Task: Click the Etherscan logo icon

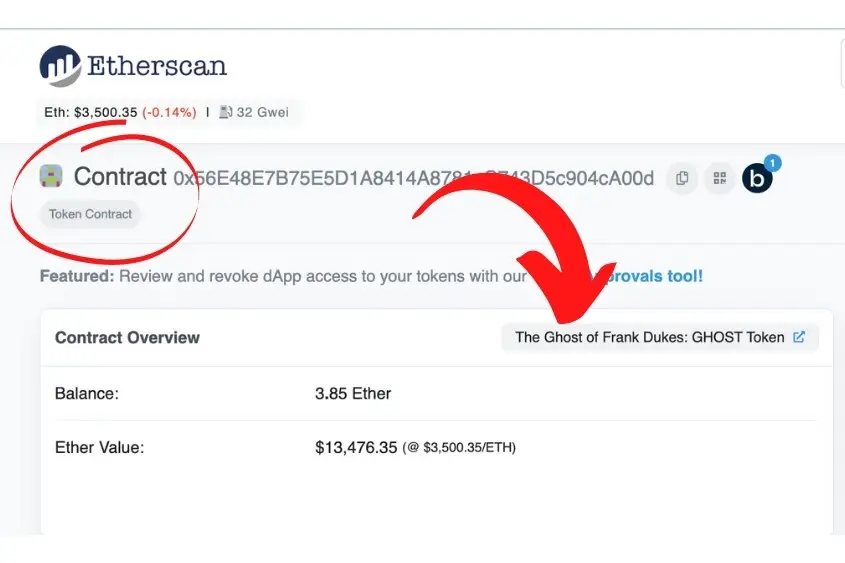Action: pos(60,66)
